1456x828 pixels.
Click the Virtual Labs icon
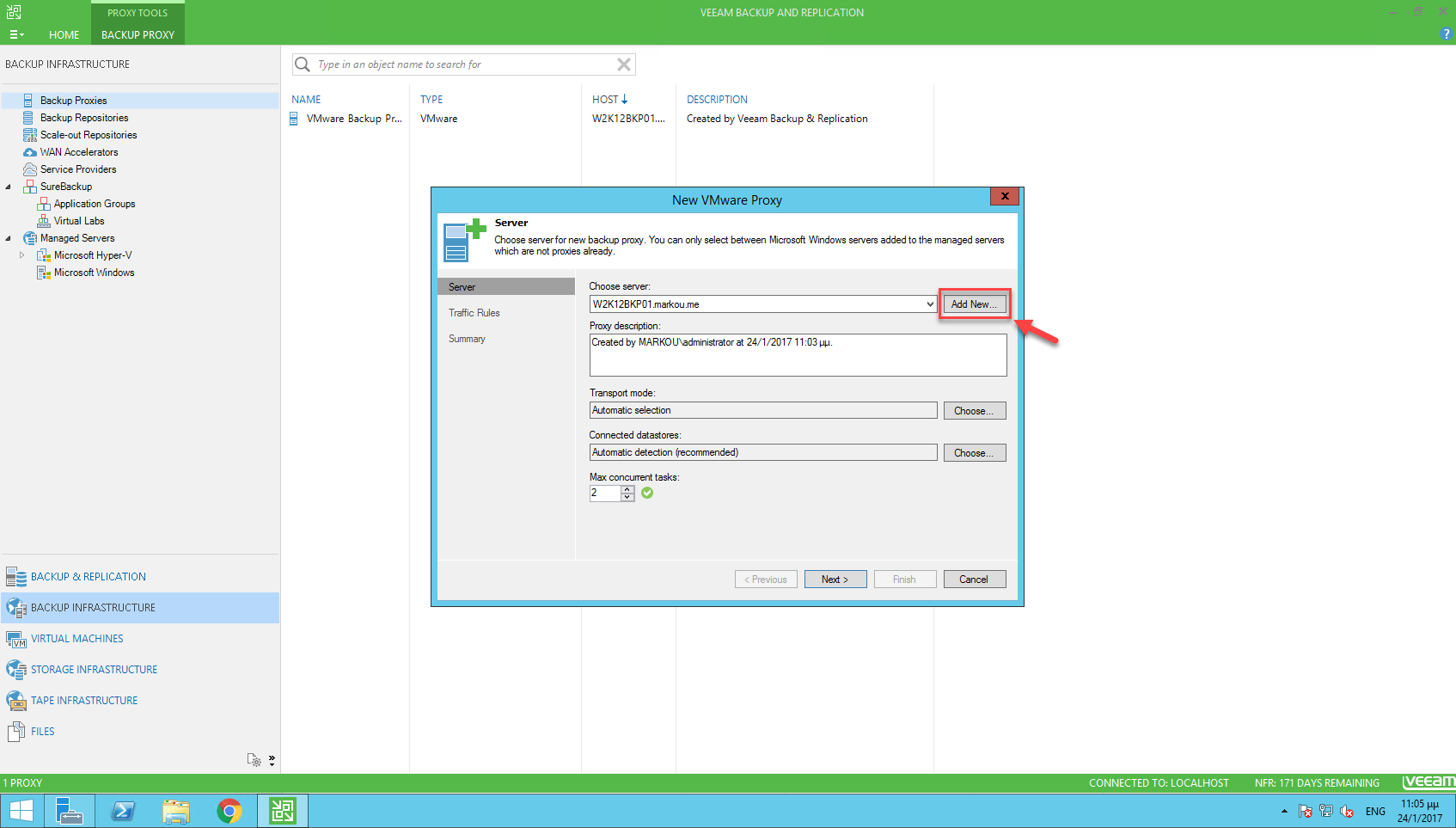(43, 221)
